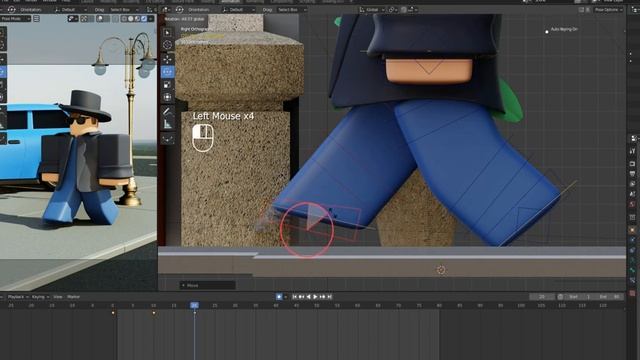Open right viewport Select Box drag dropdown

coord(291,9)
